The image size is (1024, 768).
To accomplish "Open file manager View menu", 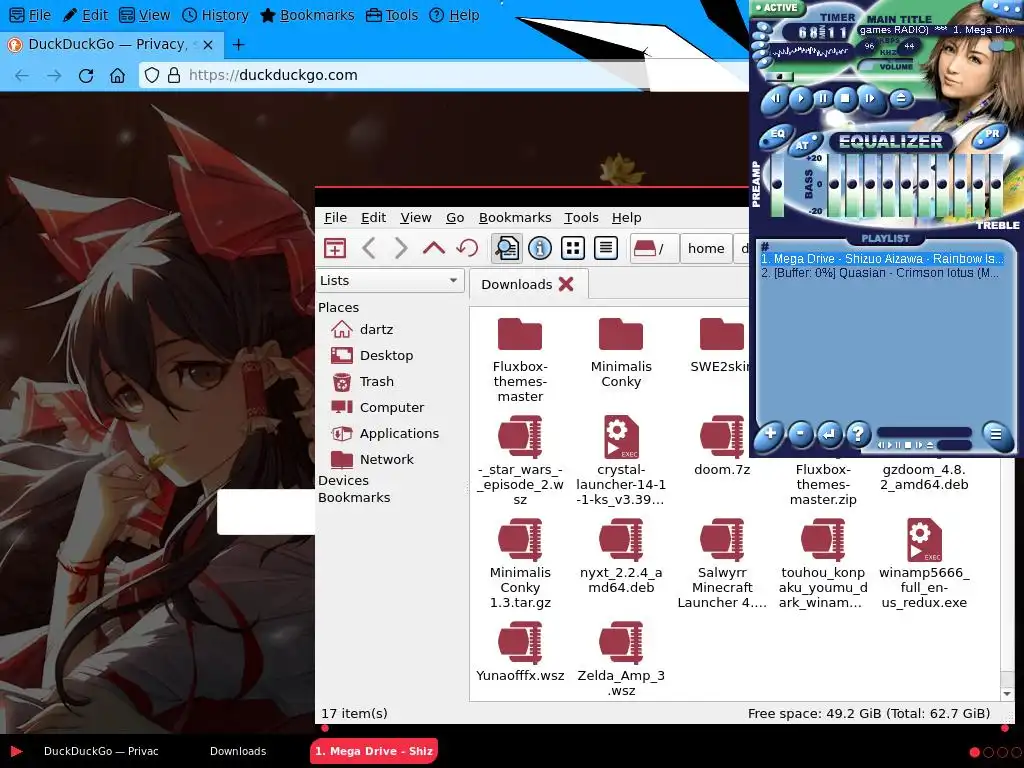I will click(x=415, y=217).
